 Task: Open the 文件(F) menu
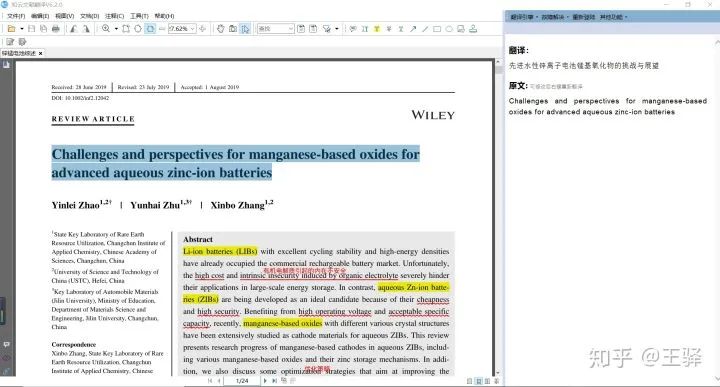tap(16, 16)
